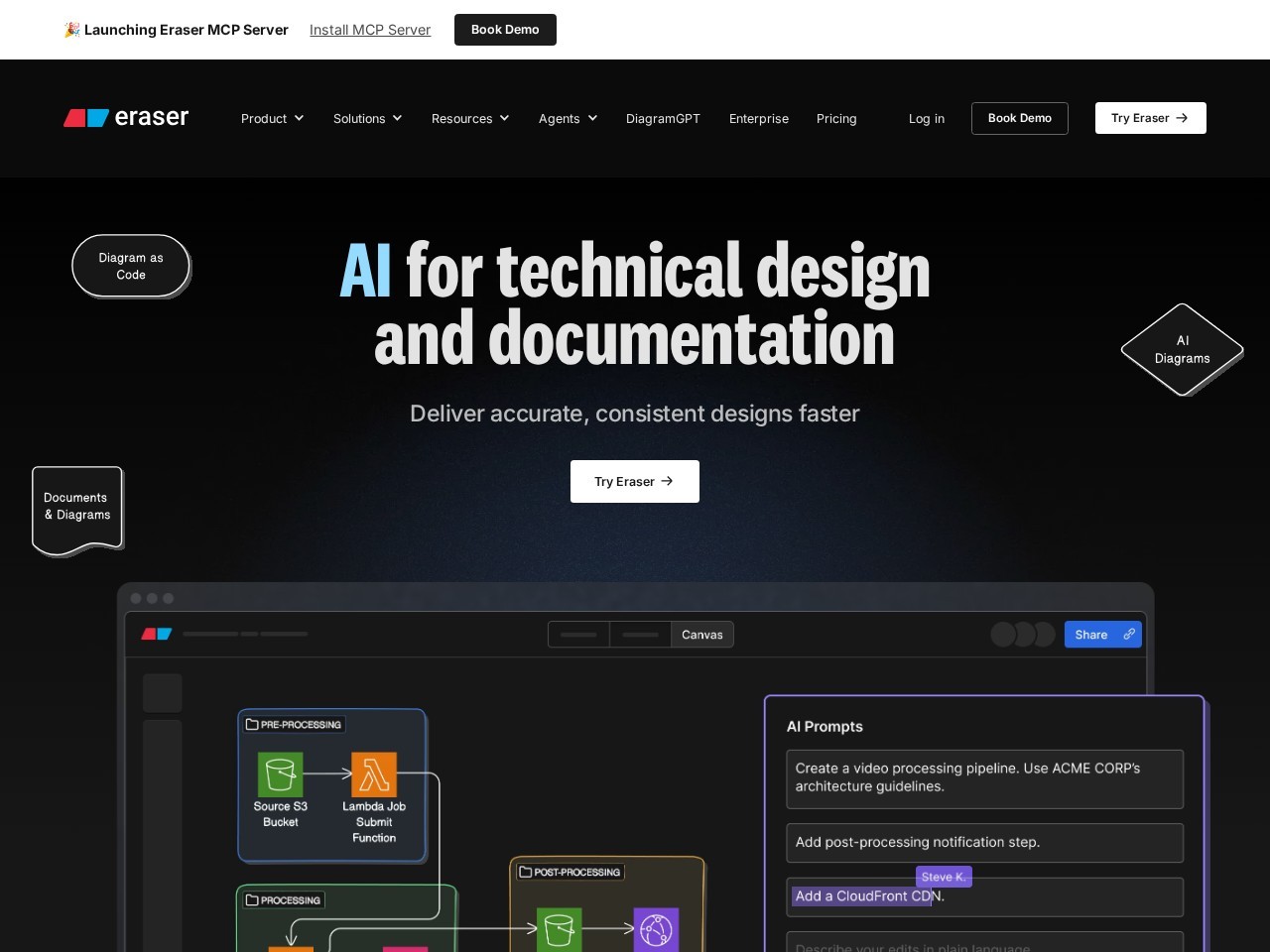Open the Enterprise page
This screenshot has width=1270, height=952.
point(759,118)
